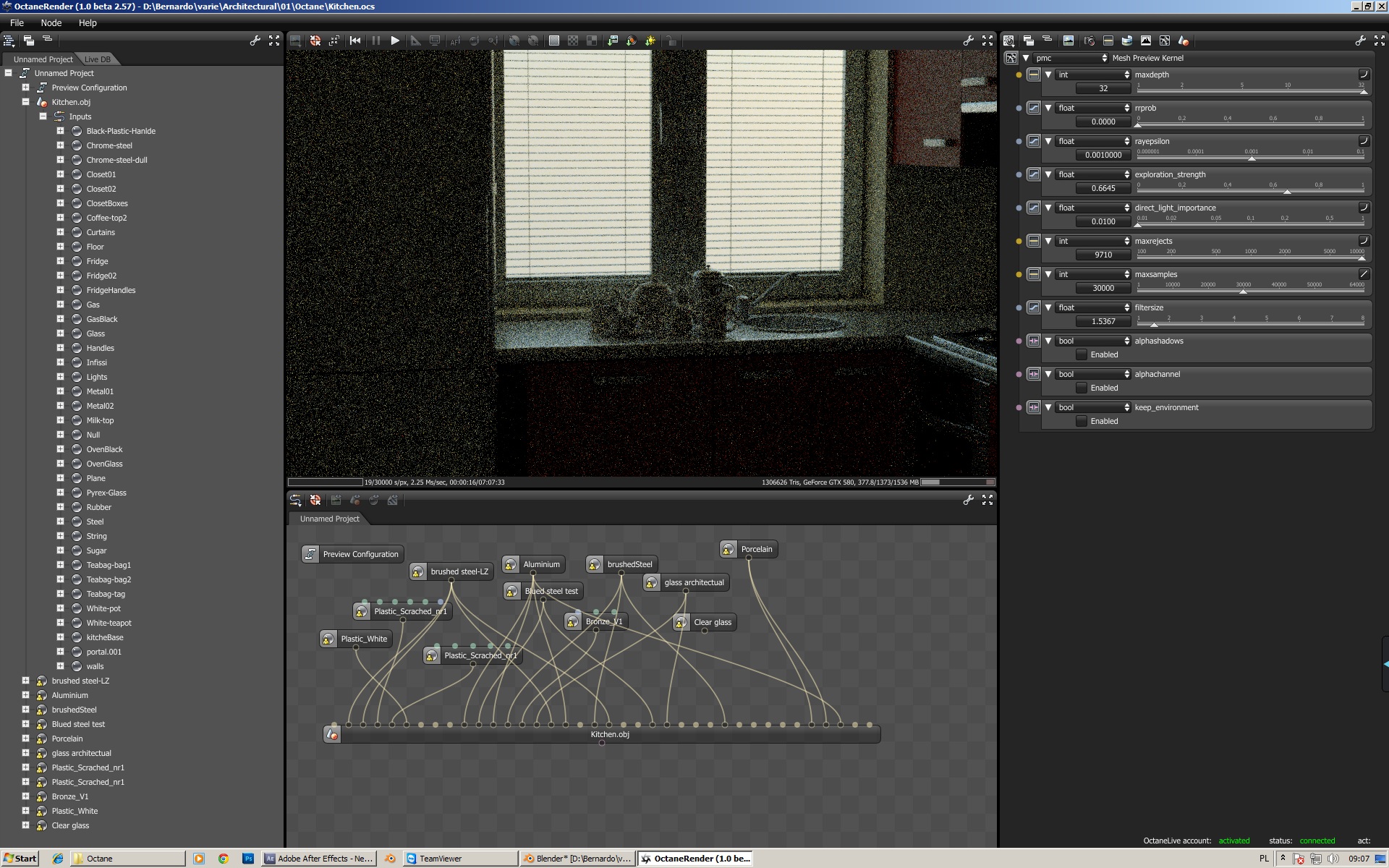1389x868 pixels.
Task: Open the Node menu
Action: pos(51,22)
